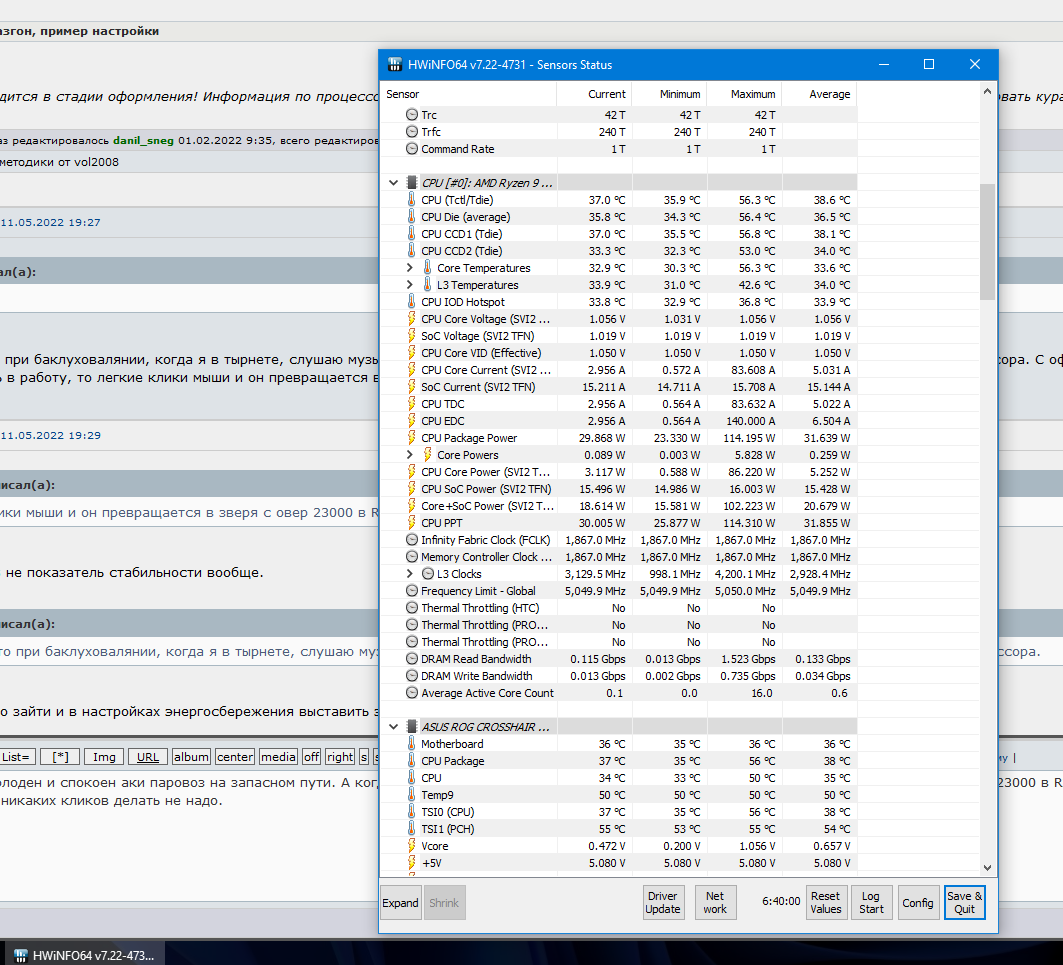1063x965 pixels.
Task: Click thermometer icon beside CPU IOD Hotspot
Action: pyautogui.click(x=412, y=302)
